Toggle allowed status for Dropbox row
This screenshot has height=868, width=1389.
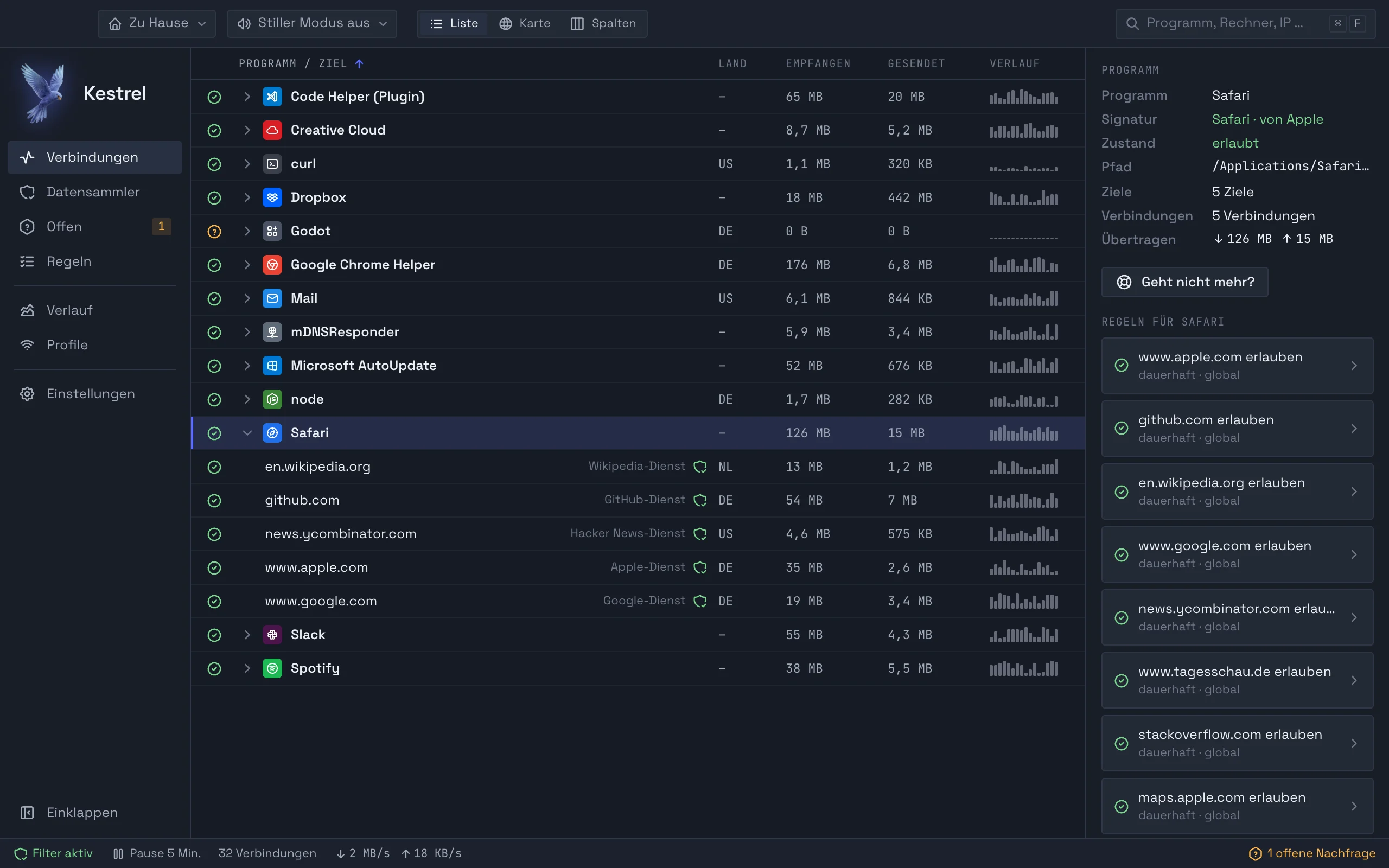click(x=214, y=197)
